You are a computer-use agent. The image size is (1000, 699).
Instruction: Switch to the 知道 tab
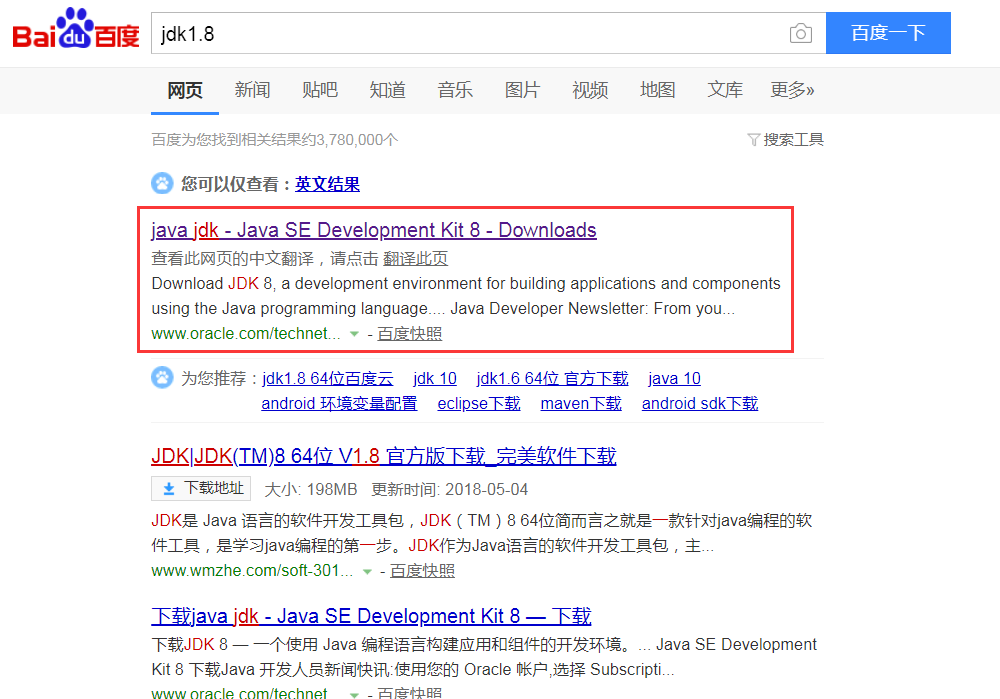(388, 90)
